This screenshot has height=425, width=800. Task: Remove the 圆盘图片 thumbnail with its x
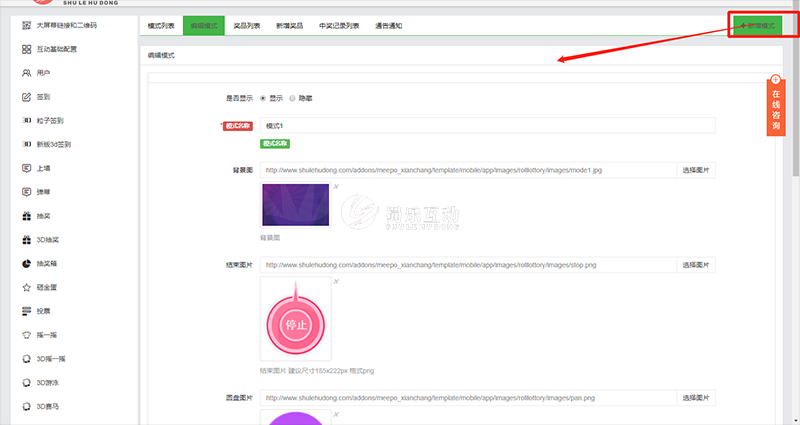pos(336,414)
